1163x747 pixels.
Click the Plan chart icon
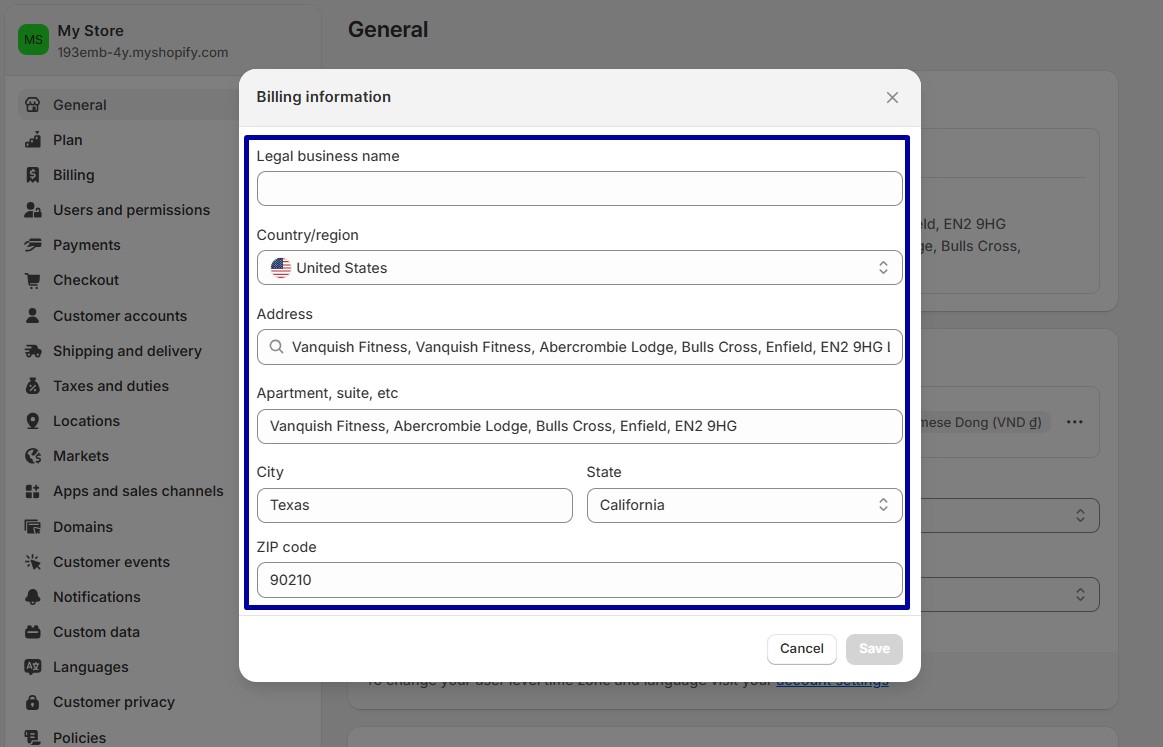click(33, 139)
